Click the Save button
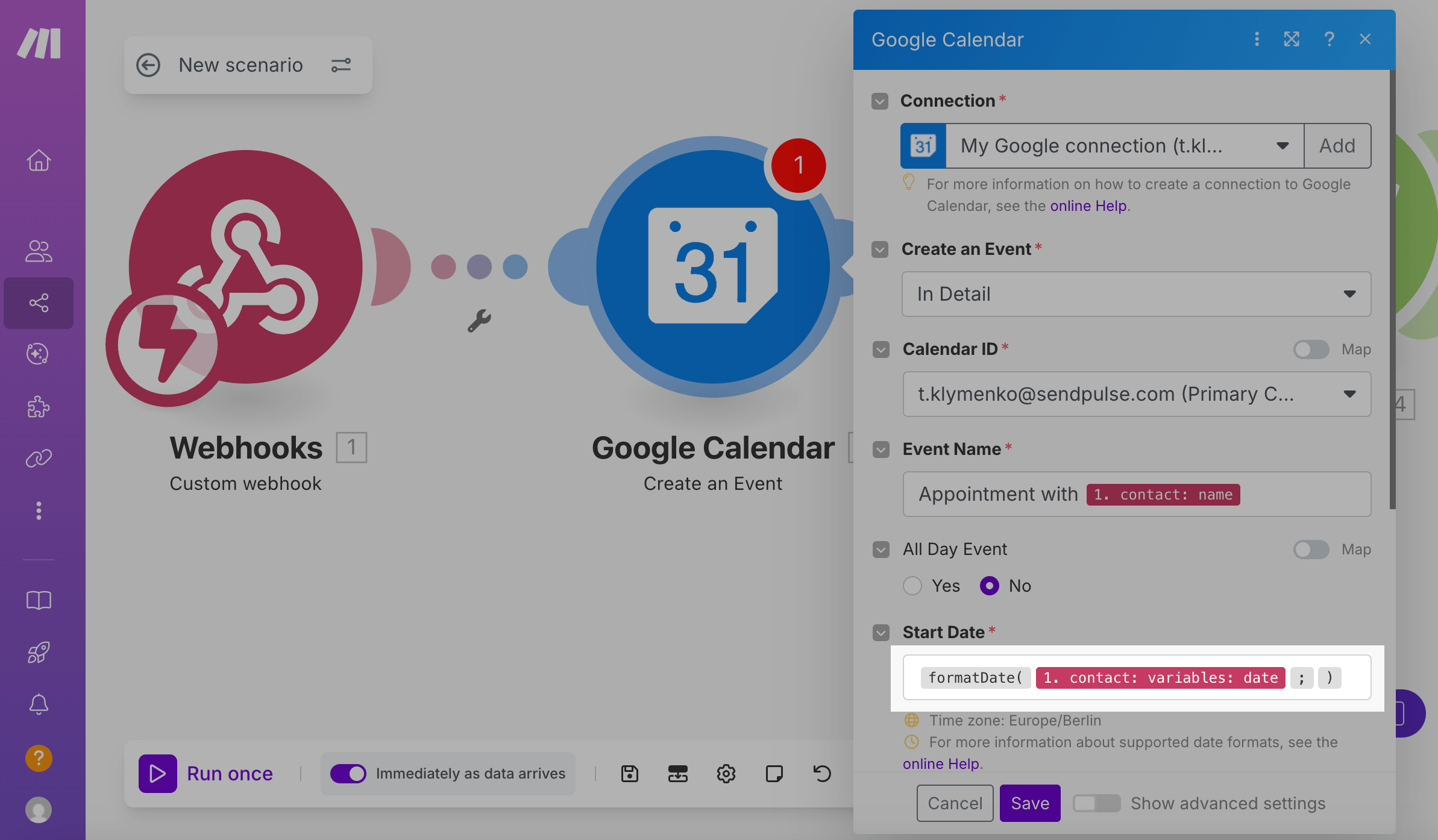1438x840 pixels. pyautogui.click(x=1030, y=803)
